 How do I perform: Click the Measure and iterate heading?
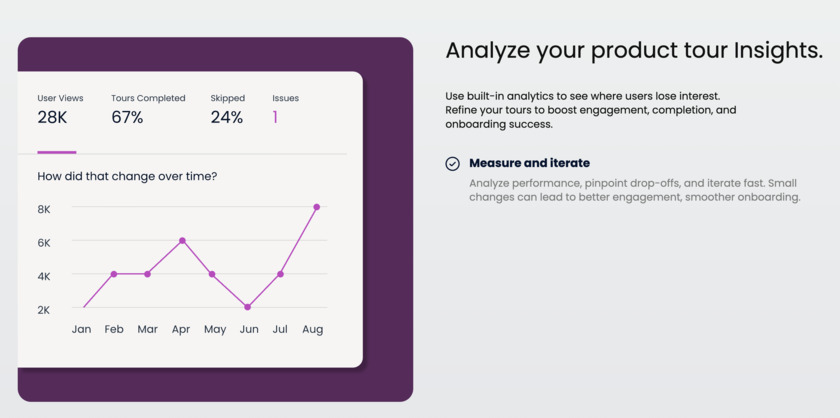tap(529, 163)
